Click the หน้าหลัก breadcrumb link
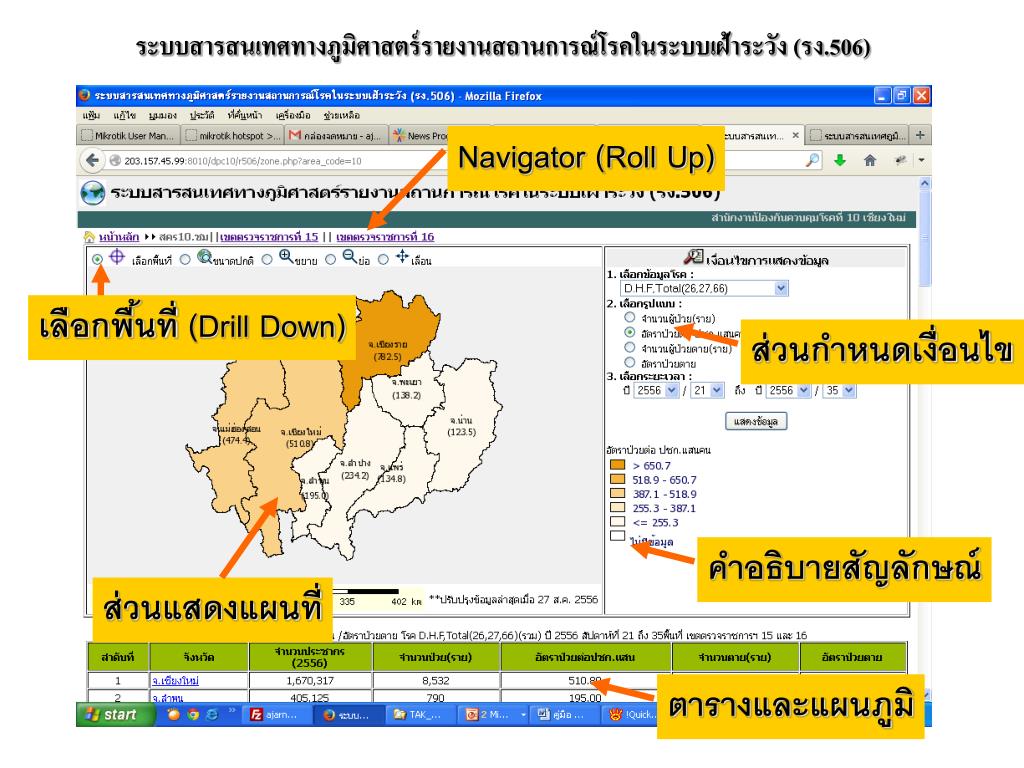This screenshot has width=1024, height=768. pos(119,236)
